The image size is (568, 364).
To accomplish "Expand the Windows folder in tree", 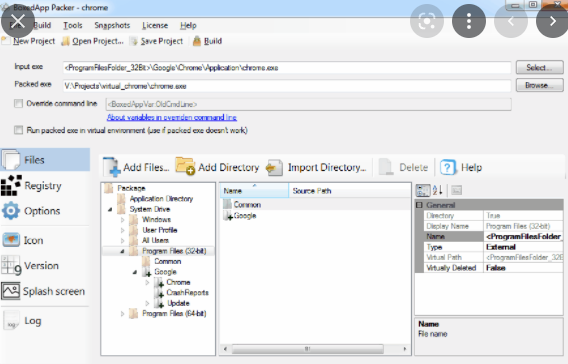I will pos(122,219).
